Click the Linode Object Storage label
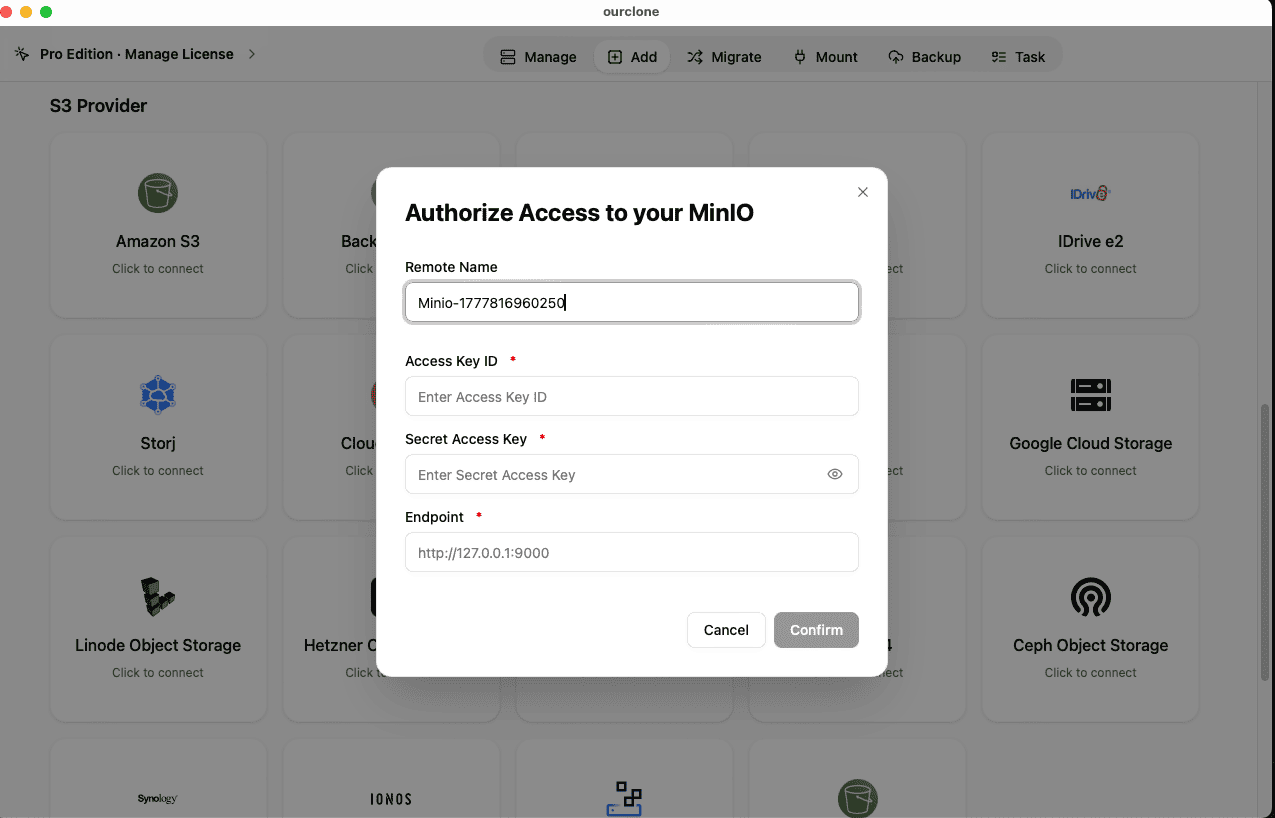 158,645
